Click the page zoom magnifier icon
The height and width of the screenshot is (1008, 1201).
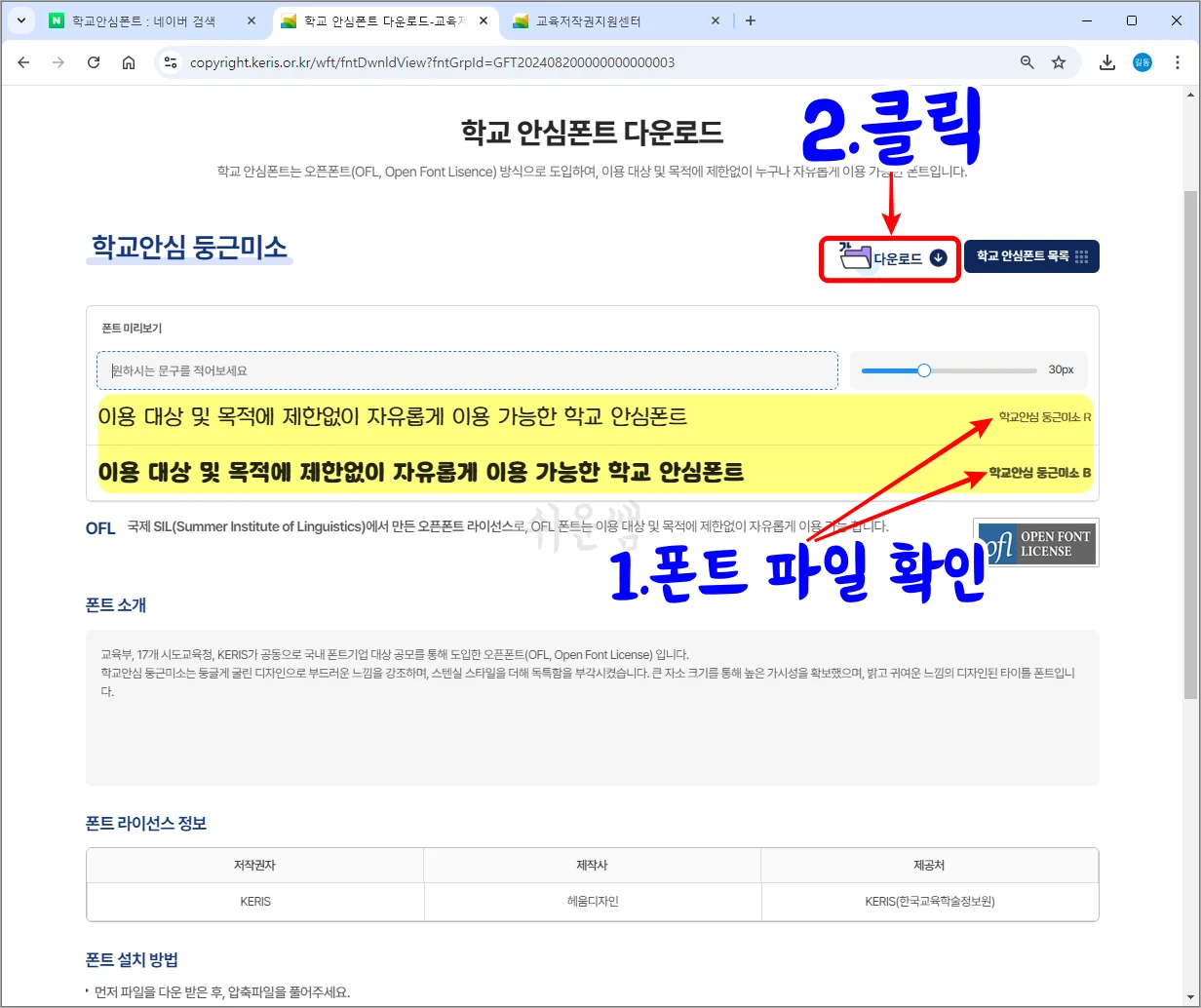tap(1027, 61)
